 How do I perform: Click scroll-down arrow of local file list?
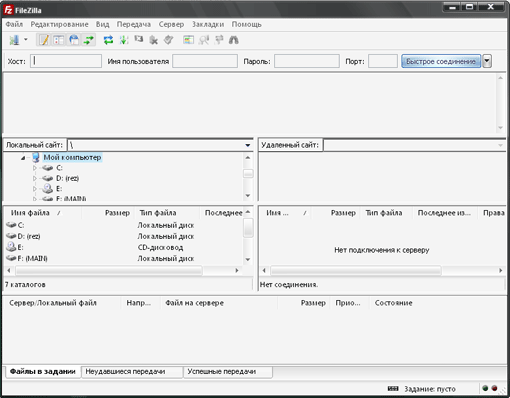pyautogui.click(x=248, y=259)
